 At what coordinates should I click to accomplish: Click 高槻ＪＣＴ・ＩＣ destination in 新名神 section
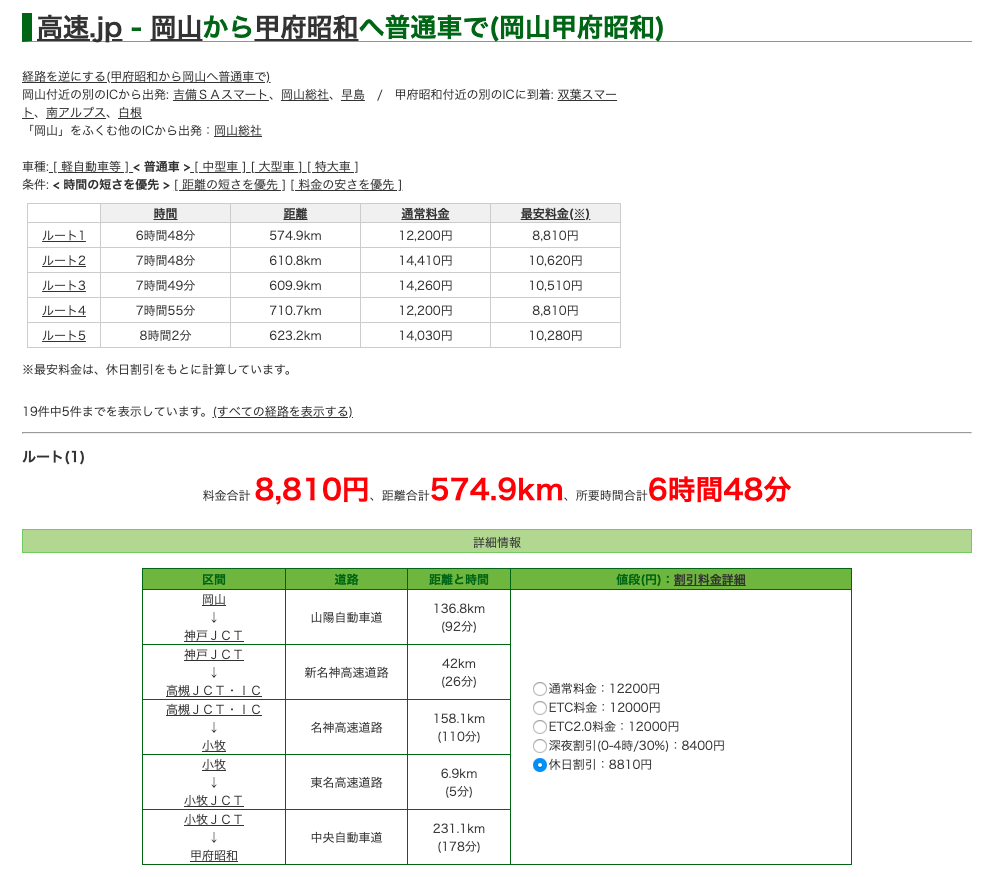point(214,690)
